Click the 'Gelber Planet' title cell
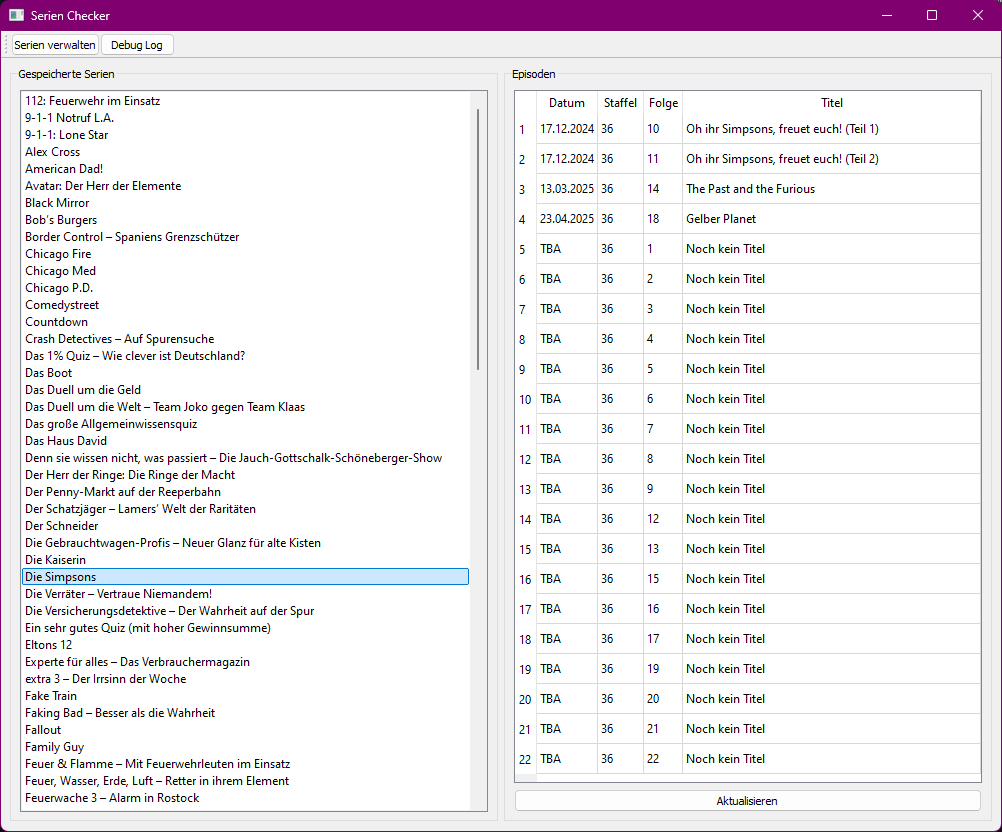The width and height of the screenshot is (1002, 832). (721, 219)
